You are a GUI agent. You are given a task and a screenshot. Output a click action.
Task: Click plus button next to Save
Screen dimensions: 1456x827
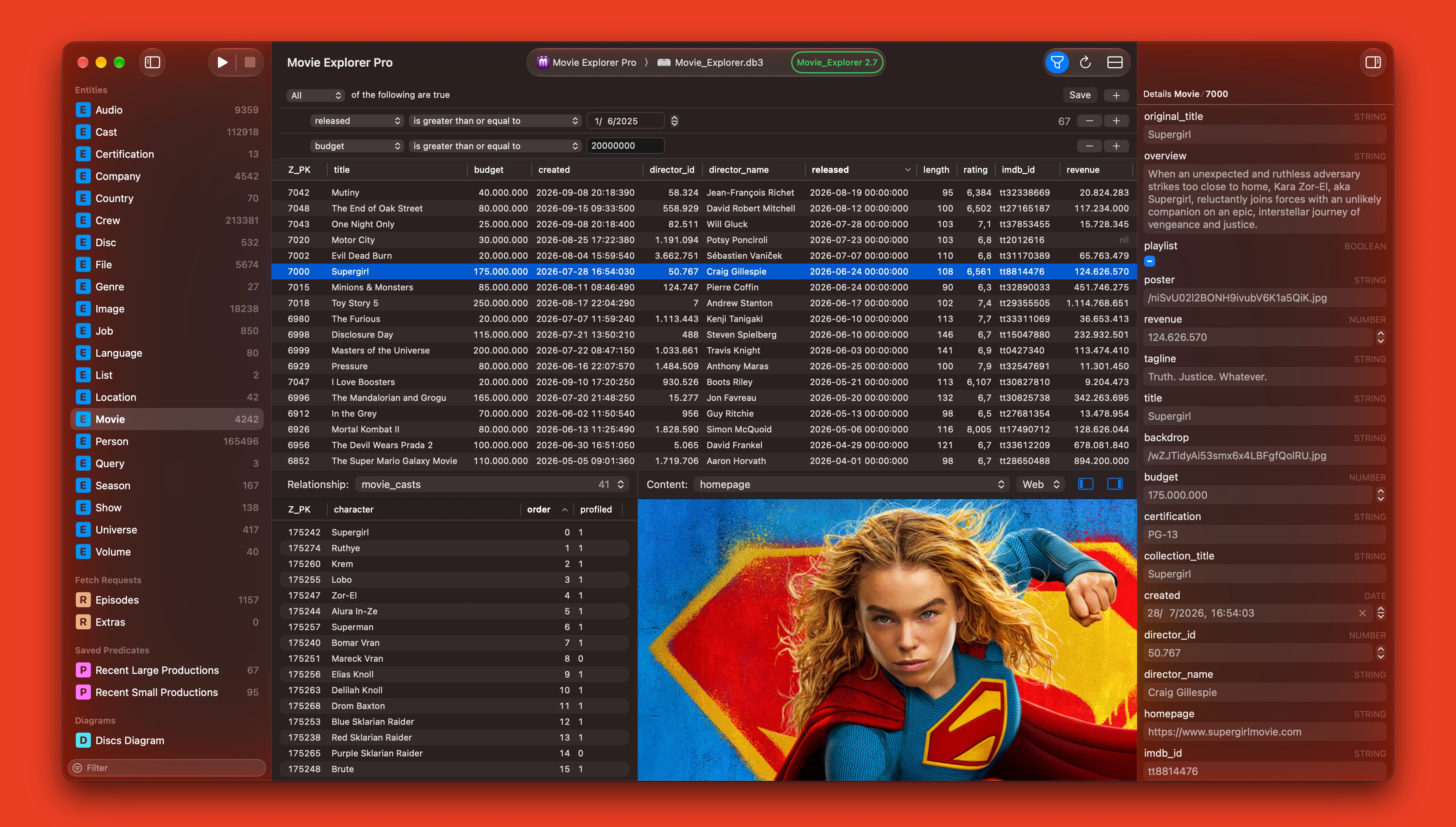(1116, 95)
